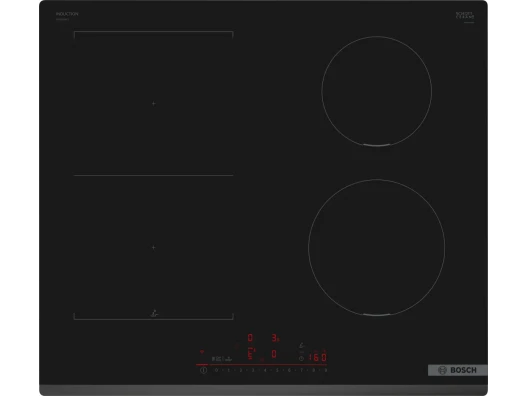Viewport: 528px width, 396px height.
Task: Click the Schott Ceran glass logo
Action: (x=465, y=16)
